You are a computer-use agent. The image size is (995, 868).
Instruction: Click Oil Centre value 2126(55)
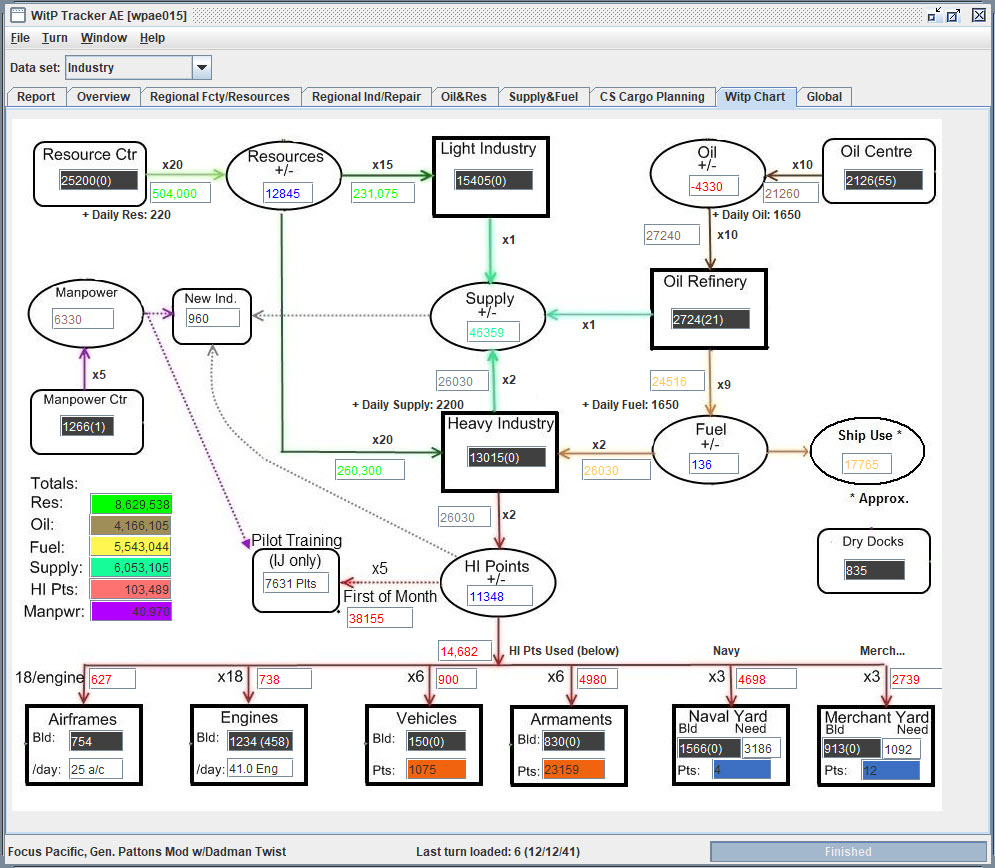883,180
